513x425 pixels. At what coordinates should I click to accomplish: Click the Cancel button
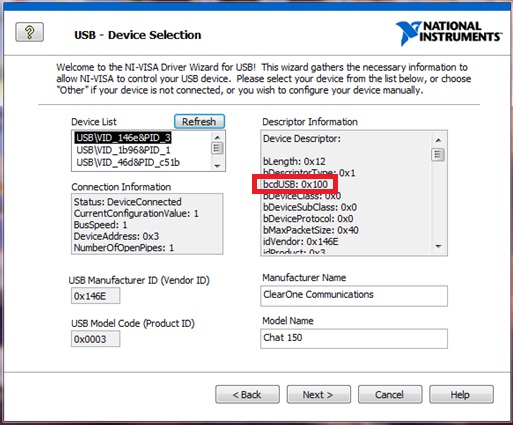point(390,395)
